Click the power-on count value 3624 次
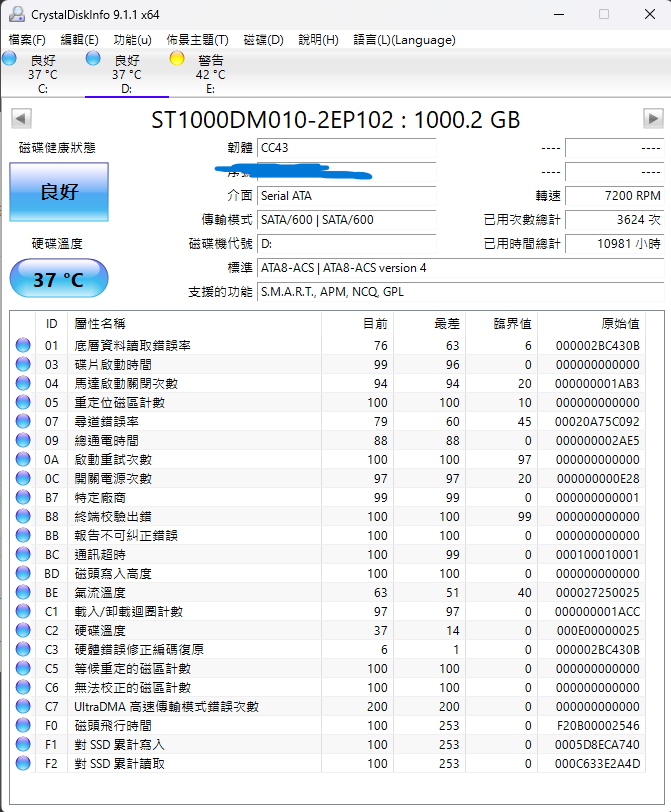The width and height of the screenshot is (671, 812). tap(615, 220)
